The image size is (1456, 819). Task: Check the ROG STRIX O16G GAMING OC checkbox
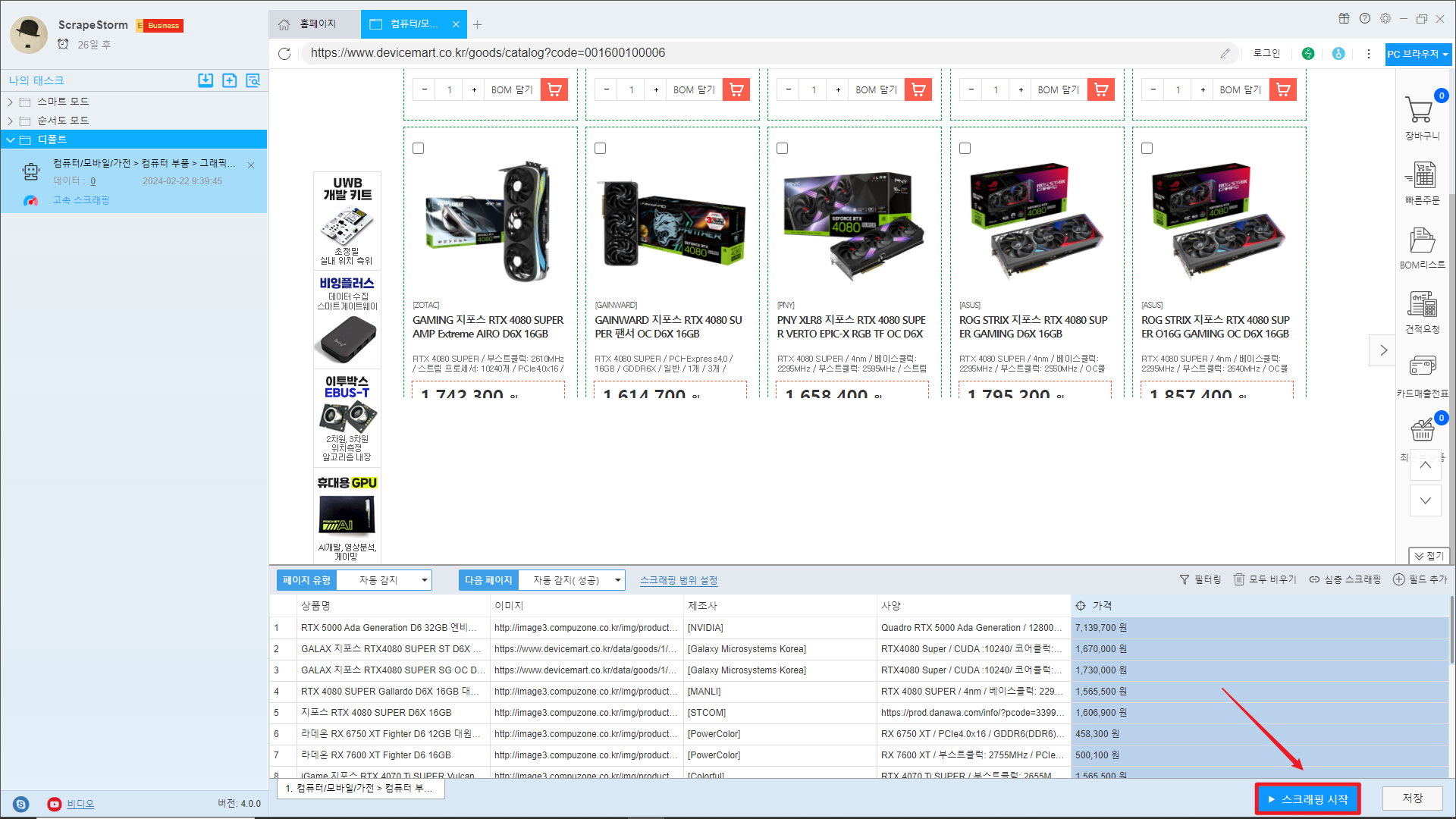pos(1147,149)
